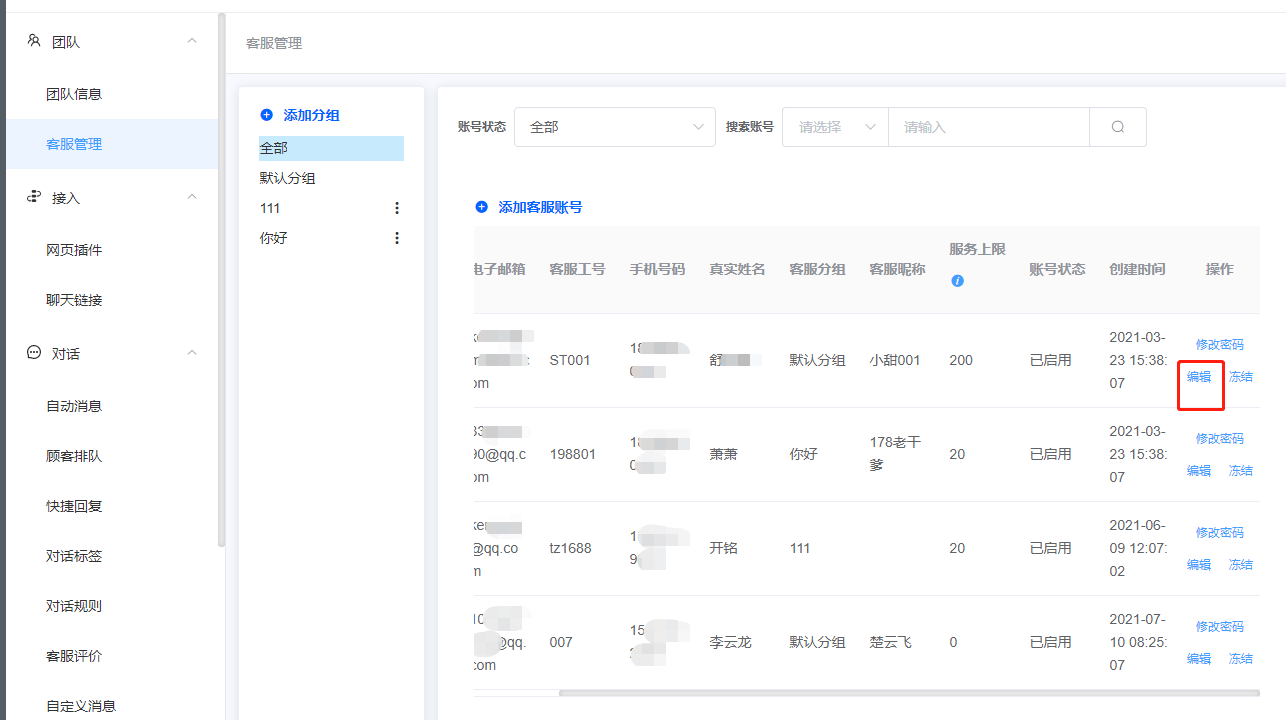
Task: Click the search magnifier button
Action: click(x=1118, y=127)
